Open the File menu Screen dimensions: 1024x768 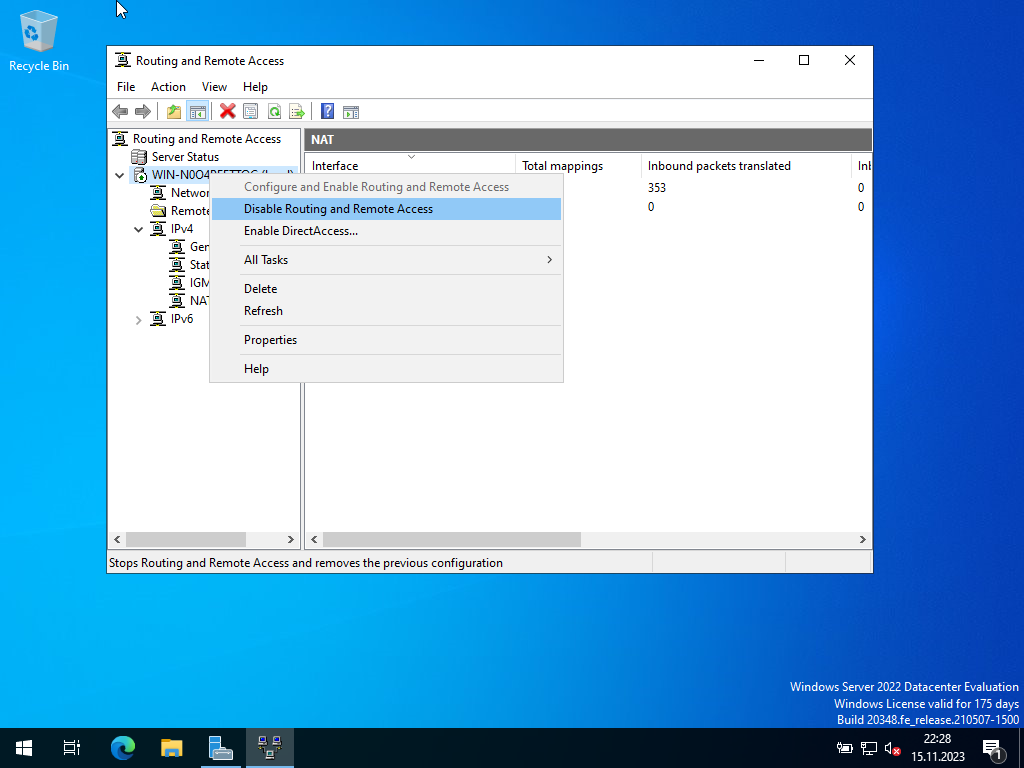point(126,87)
